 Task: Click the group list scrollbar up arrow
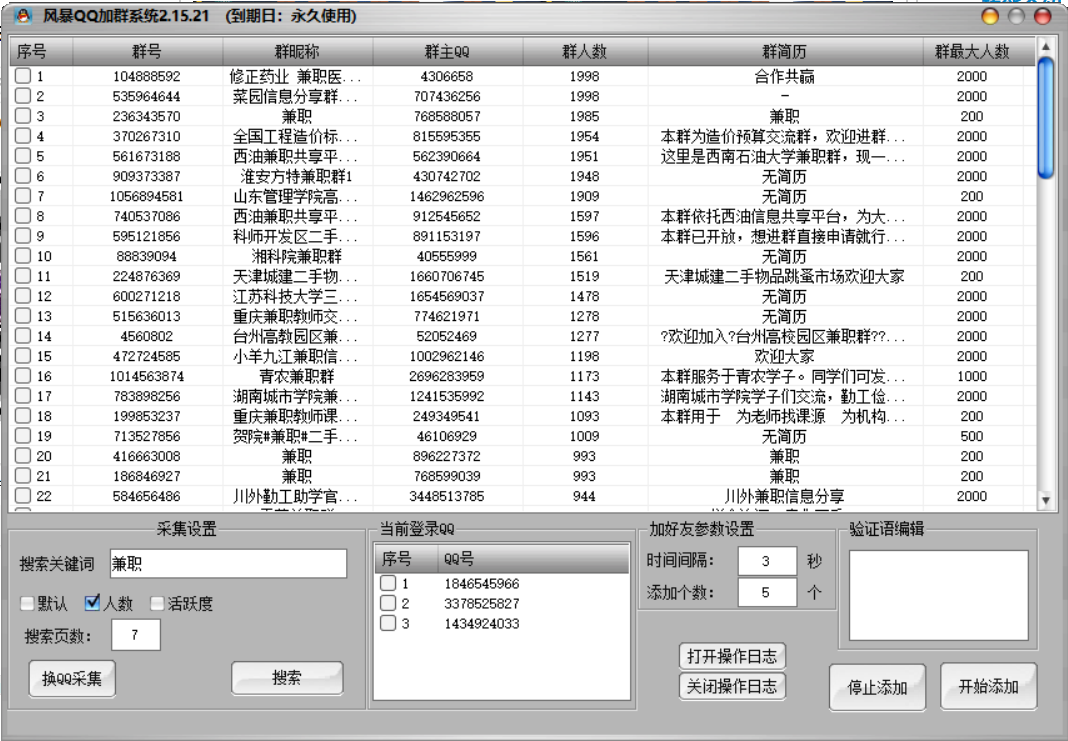[1046, 46]
